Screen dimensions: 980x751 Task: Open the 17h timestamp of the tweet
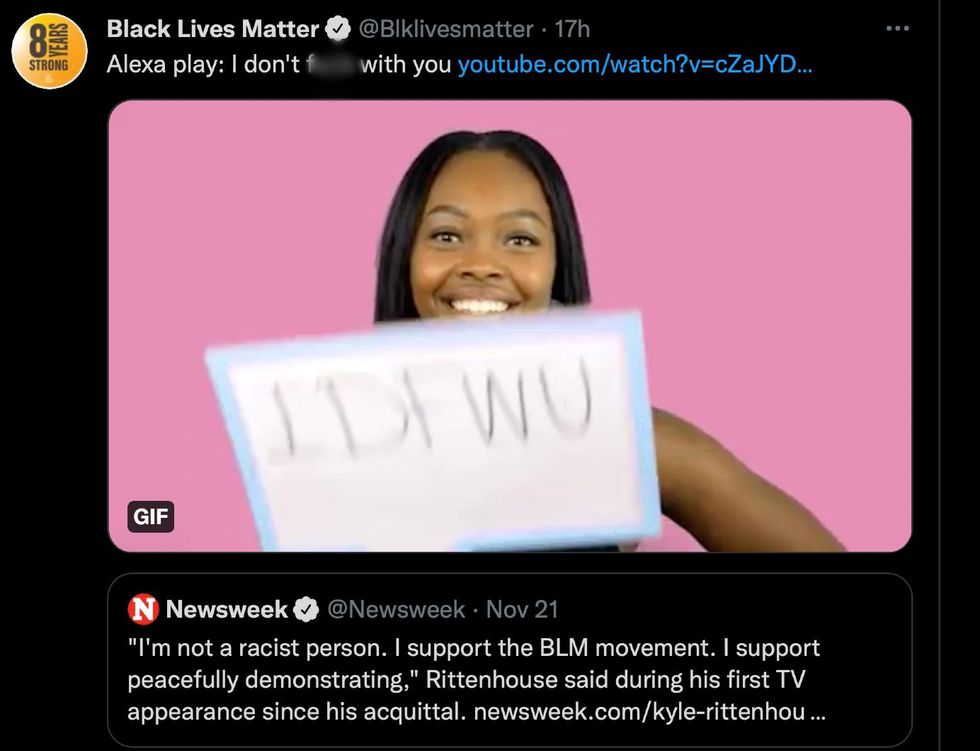coord(572,29)
